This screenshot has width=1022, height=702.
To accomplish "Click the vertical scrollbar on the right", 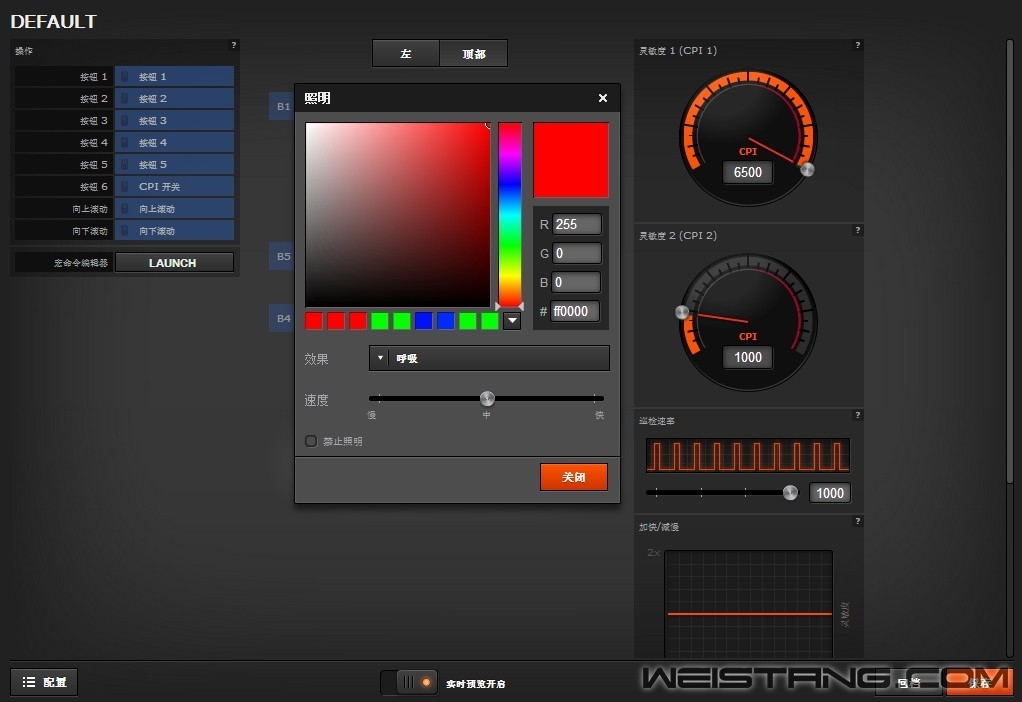I will tap(1010, 261).
